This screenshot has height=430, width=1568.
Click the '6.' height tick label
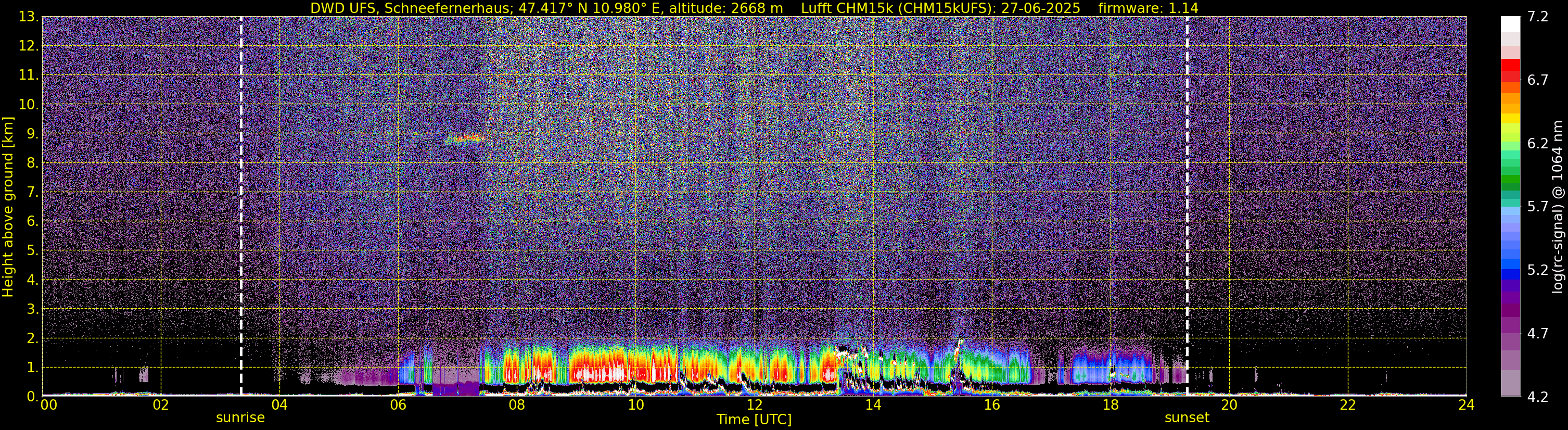coord(32,221)
